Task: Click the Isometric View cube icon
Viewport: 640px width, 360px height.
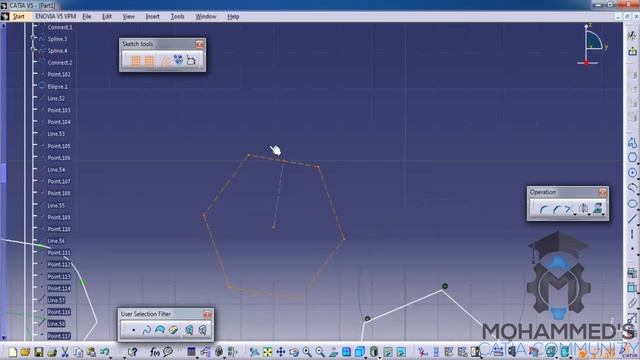Action: (360, 352)
